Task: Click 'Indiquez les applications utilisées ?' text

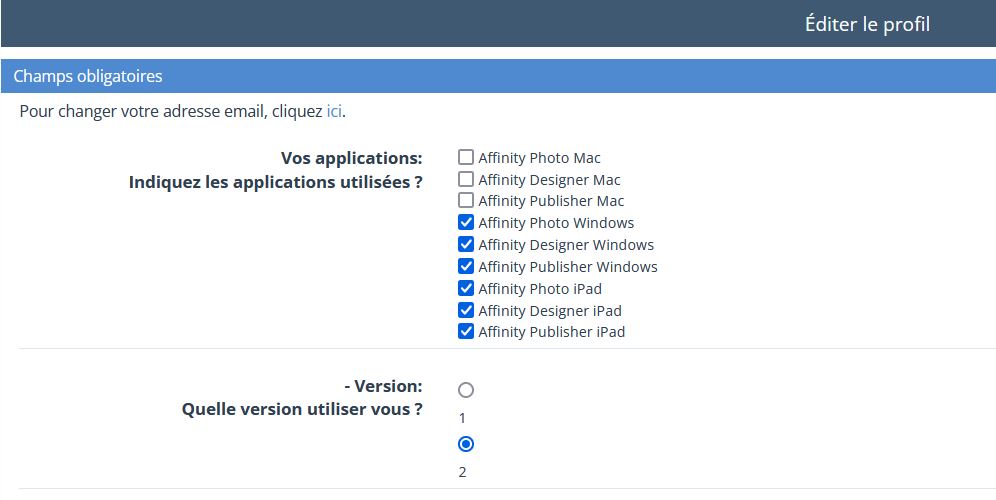Action: pyautogui.click(x=276, y=182)
